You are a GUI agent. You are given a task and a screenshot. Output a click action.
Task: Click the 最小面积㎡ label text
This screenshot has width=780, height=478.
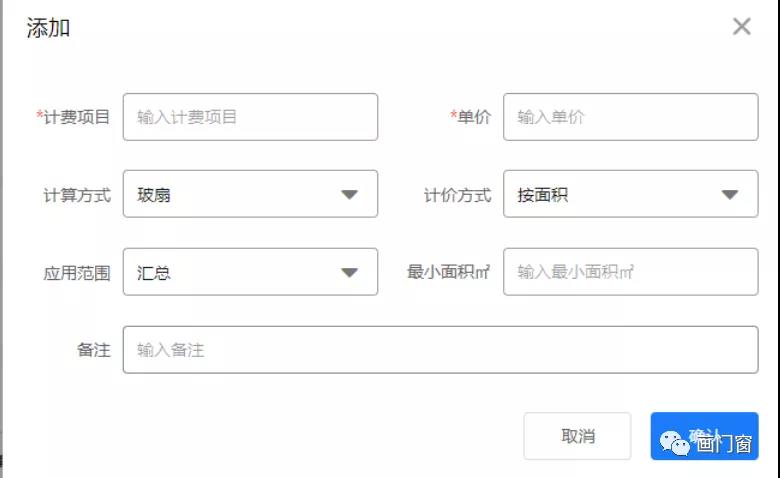pyautogui.click(x=449, y=272)
